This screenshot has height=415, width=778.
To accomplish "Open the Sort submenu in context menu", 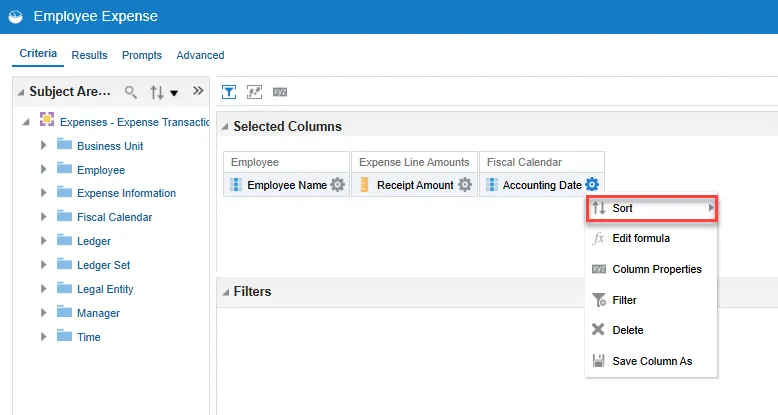I will 651,208.
